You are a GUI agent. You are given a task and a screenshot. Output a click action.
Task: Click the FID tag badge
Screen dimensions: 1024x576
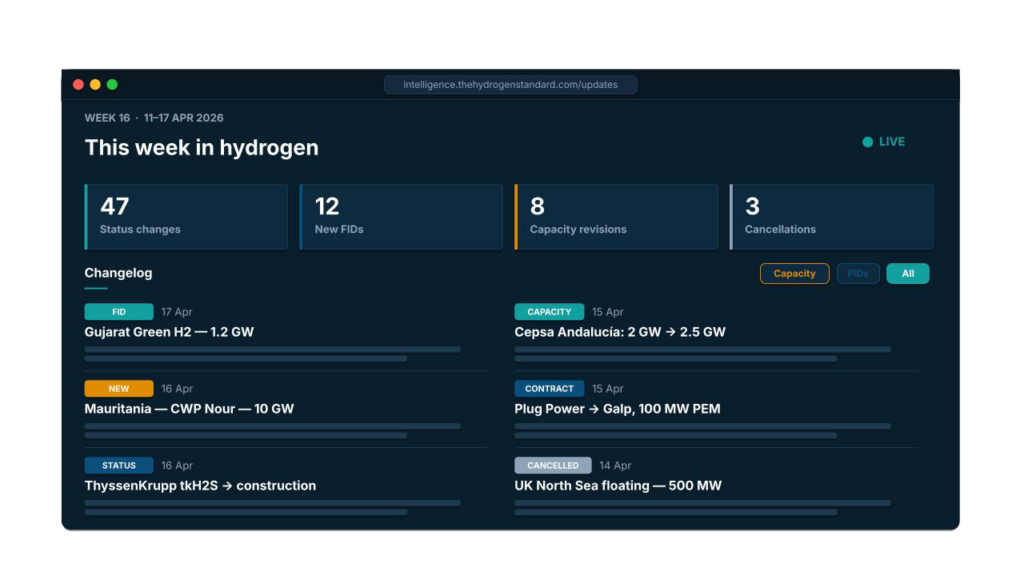(119, 312)
